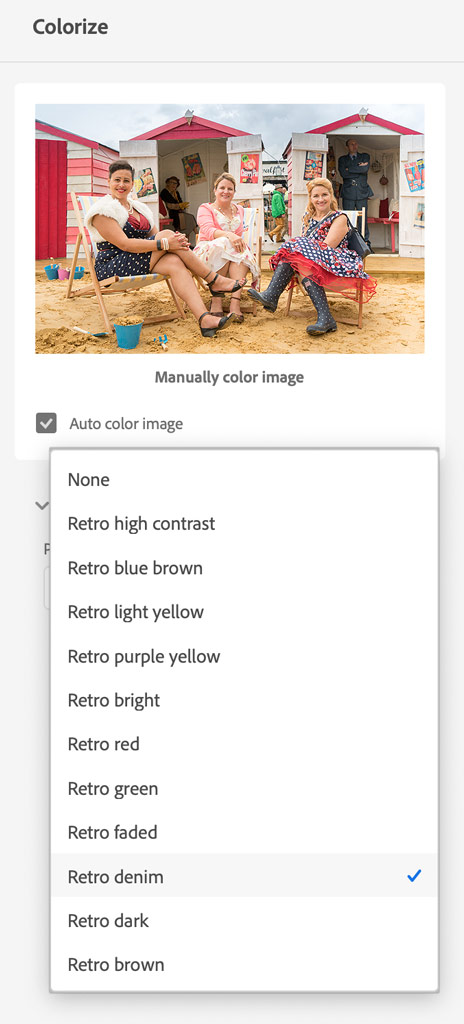Viewport: 464px width, 1024px height.
Task: Click the Manually color image link
Action: pos(229,377)
